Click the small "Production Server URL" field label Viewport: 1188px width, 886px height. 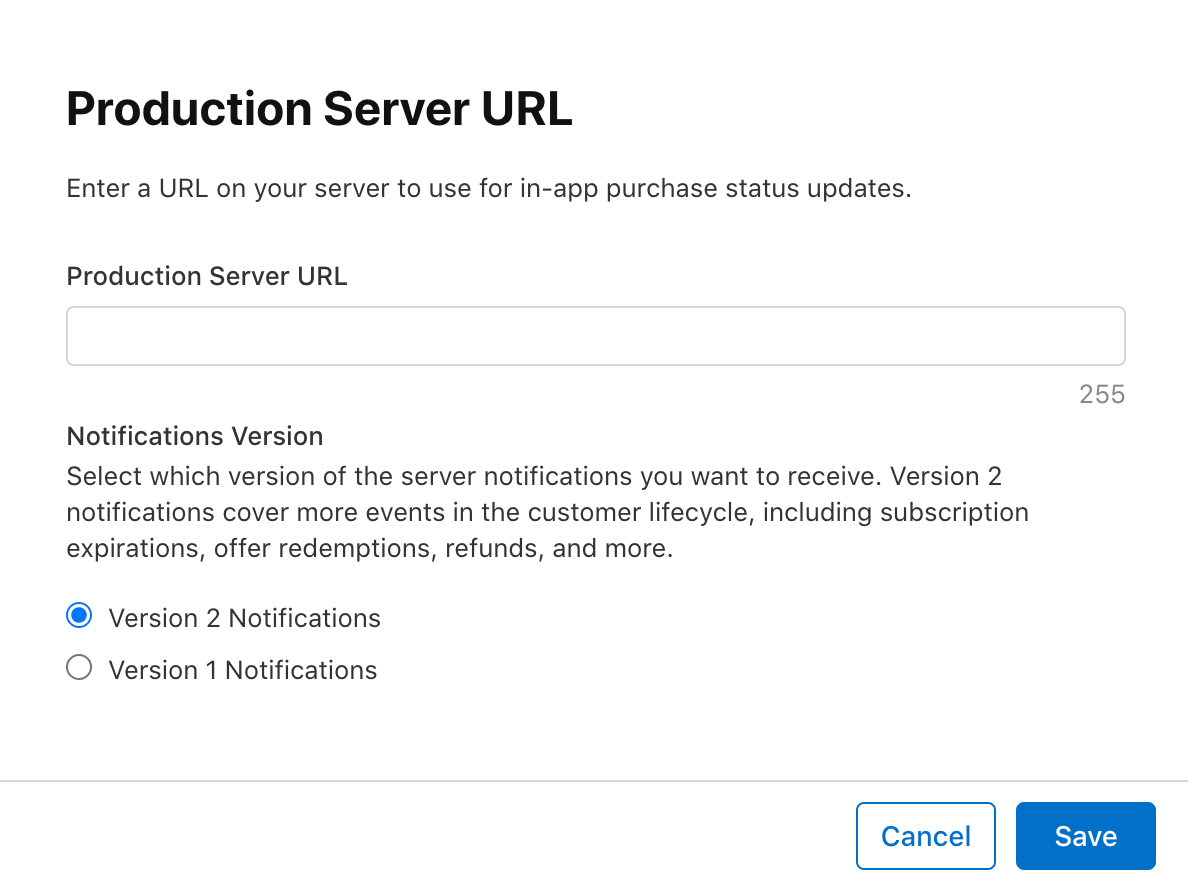coord(206,276)
